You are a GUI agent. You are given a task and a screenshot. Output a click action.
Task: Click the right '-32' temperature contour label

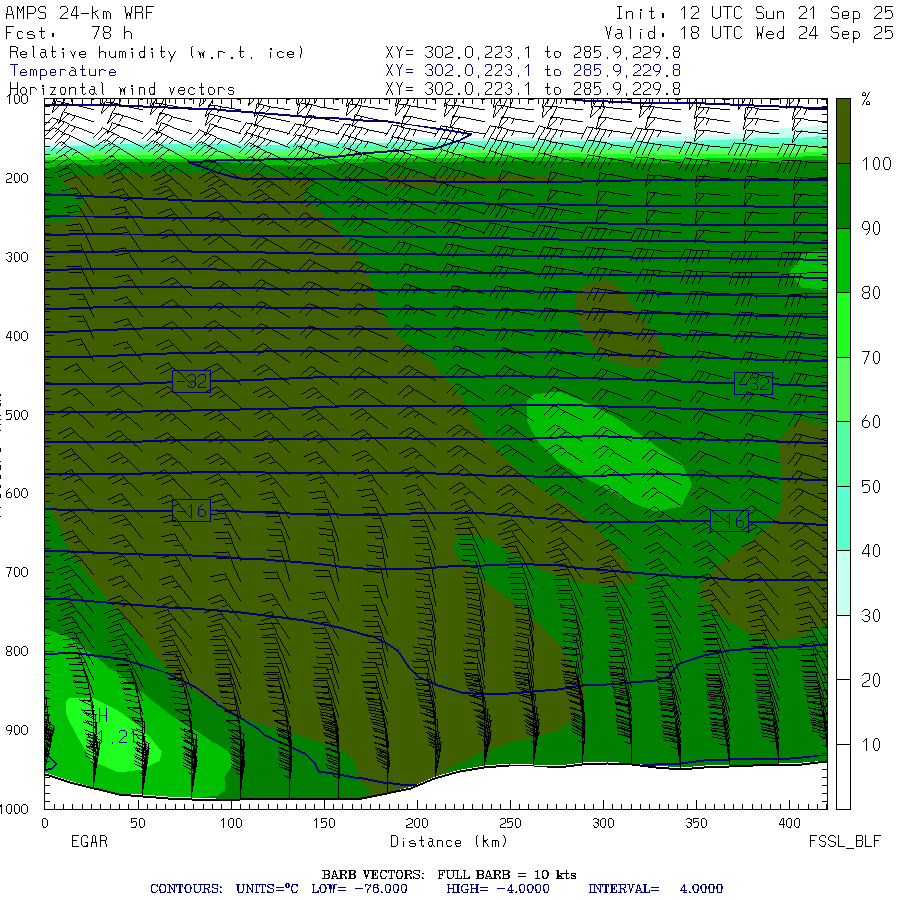(754, 383)
